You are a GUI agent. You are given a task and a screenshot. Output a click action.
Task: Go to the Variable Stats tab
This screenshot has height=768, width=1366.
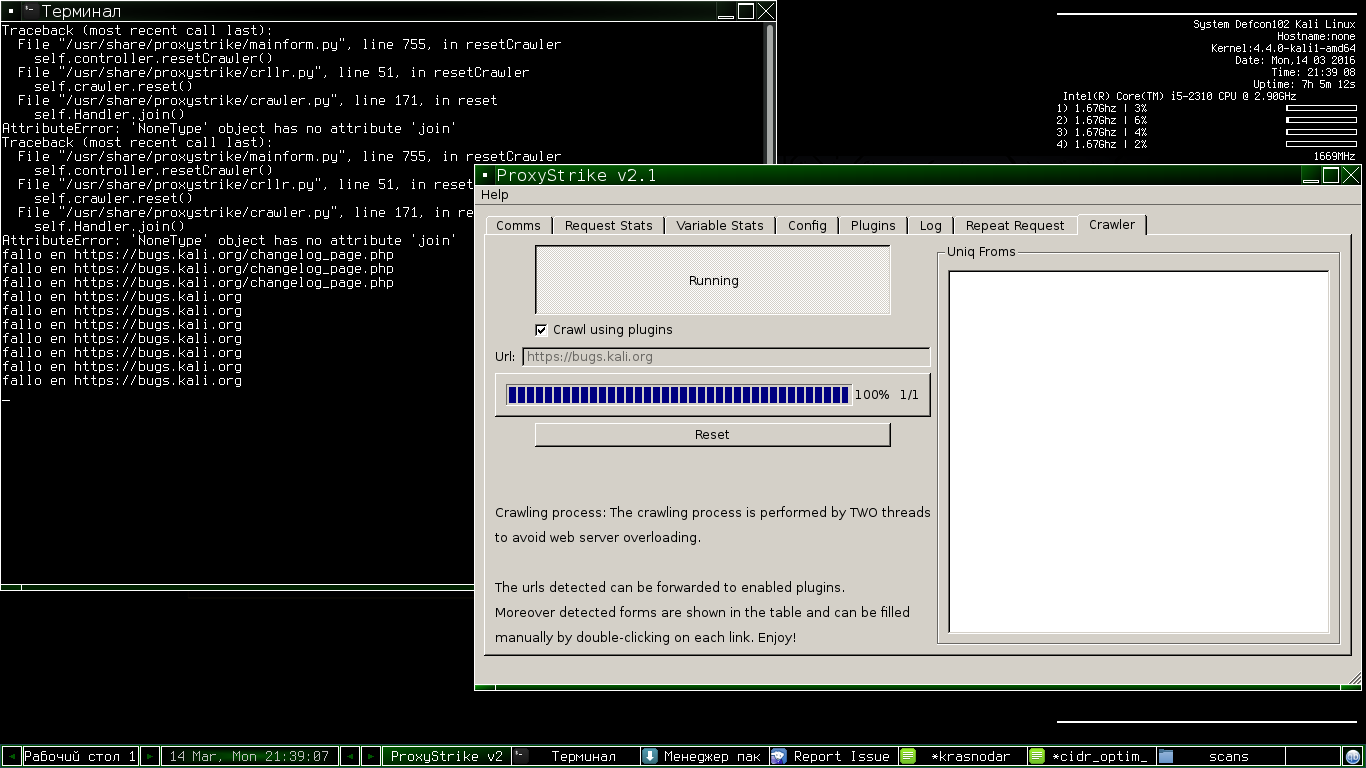pos(720,225)
